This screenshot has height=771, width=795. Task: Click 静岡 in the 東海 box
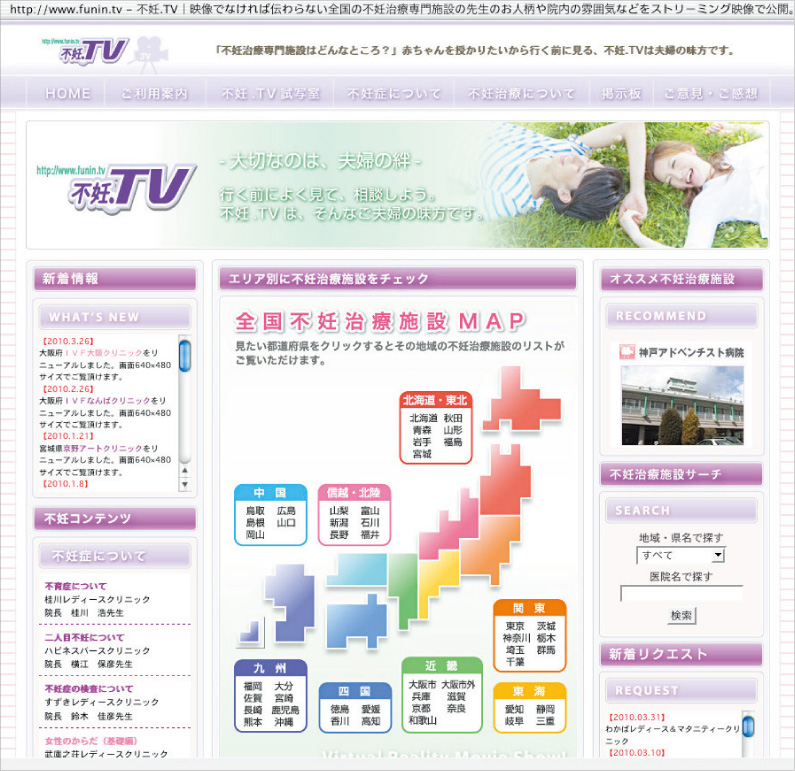[x=546, y=709]
